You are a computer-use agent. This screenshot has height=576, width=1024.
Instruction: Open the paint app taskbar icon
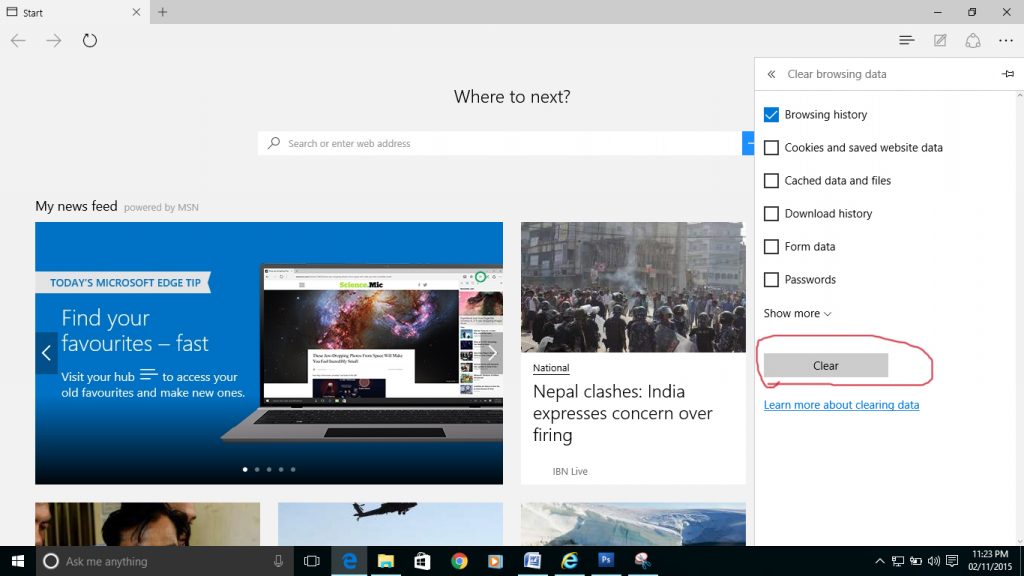pos(643,561)
